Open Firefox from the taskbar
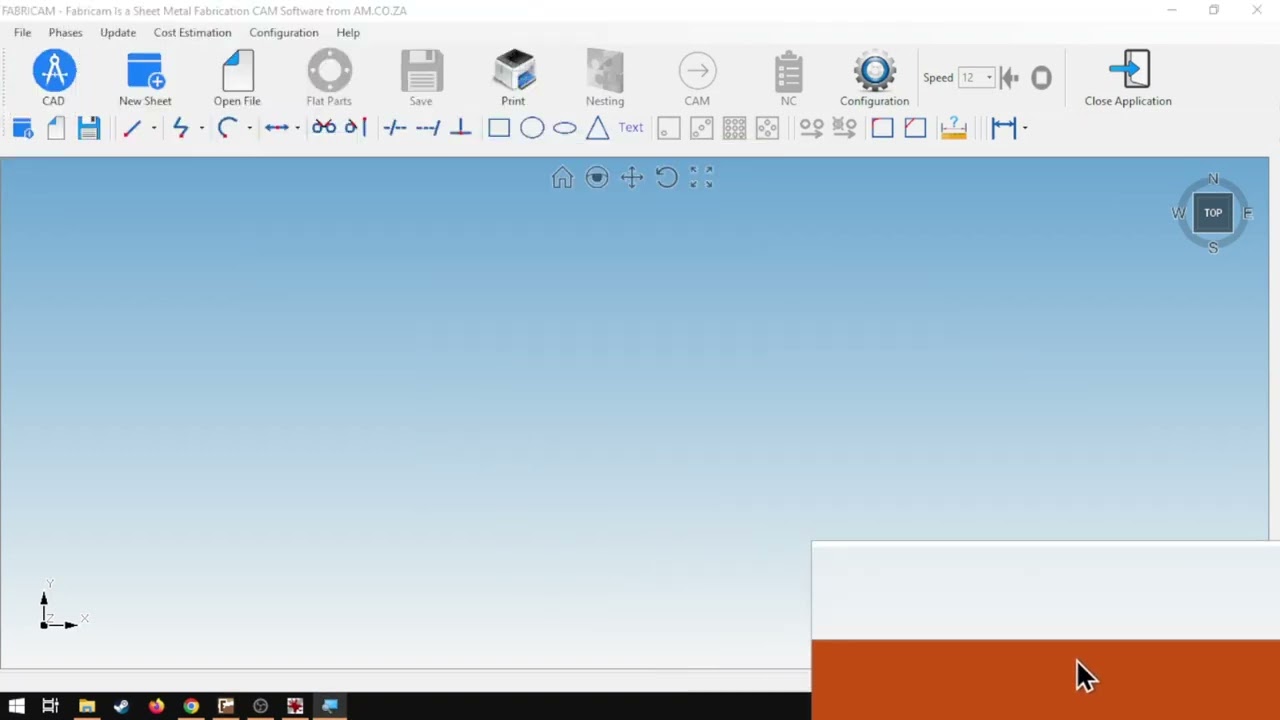This screenshot has width=1280, height=720. pyautogui.click(x=156, y=706)
